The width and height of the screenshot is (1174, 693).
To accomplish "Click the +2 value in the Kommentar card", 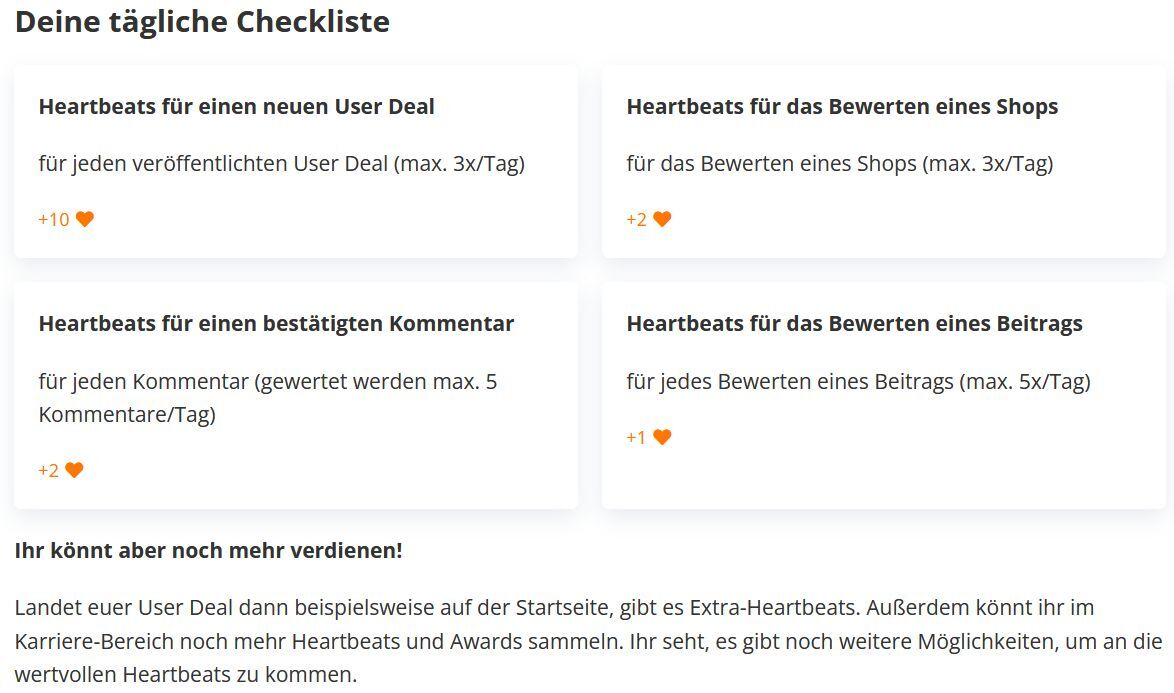I will click(49, 470).
